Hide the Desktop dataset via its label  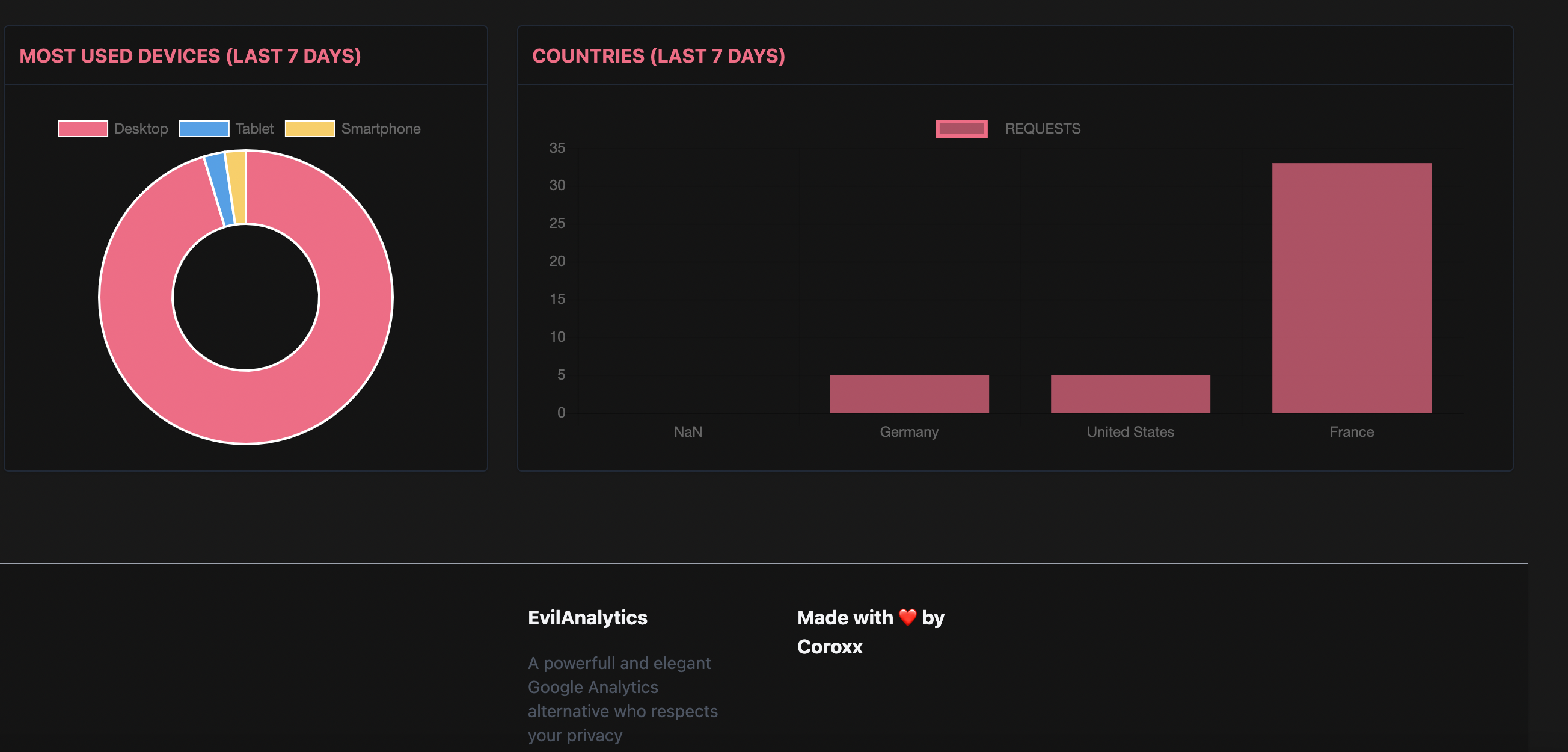[141, 129]
